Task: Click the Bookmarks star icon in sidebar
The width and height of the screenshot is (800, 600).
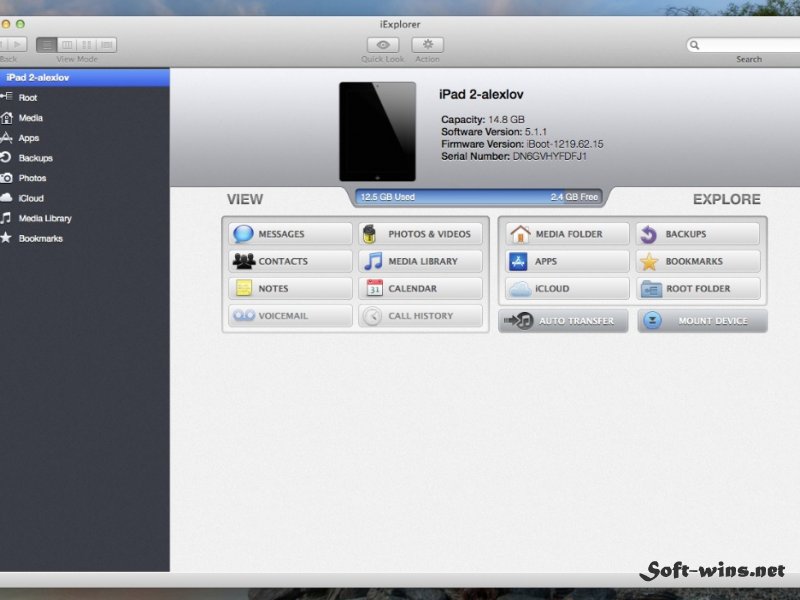Action: (6, 238)
